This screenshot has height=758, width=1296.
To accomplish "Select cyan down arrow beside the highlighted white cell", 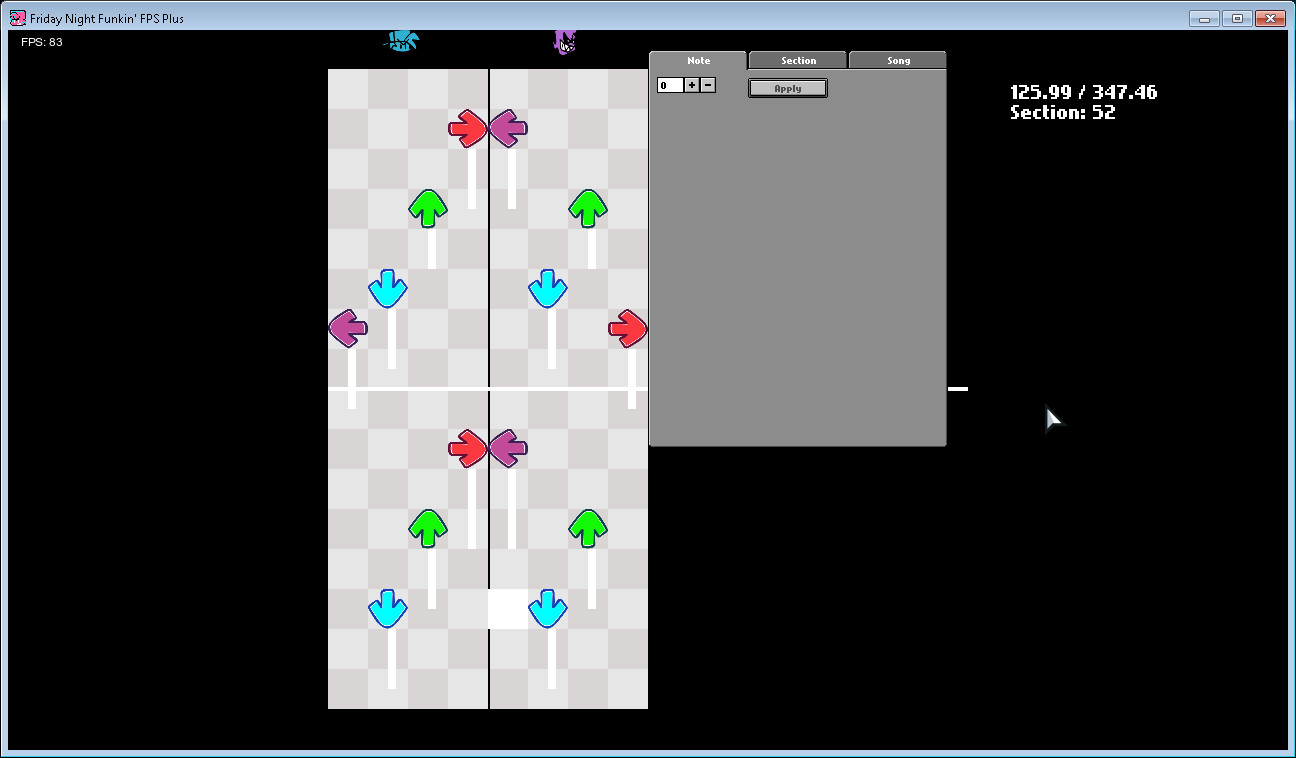I will (548, 608).
